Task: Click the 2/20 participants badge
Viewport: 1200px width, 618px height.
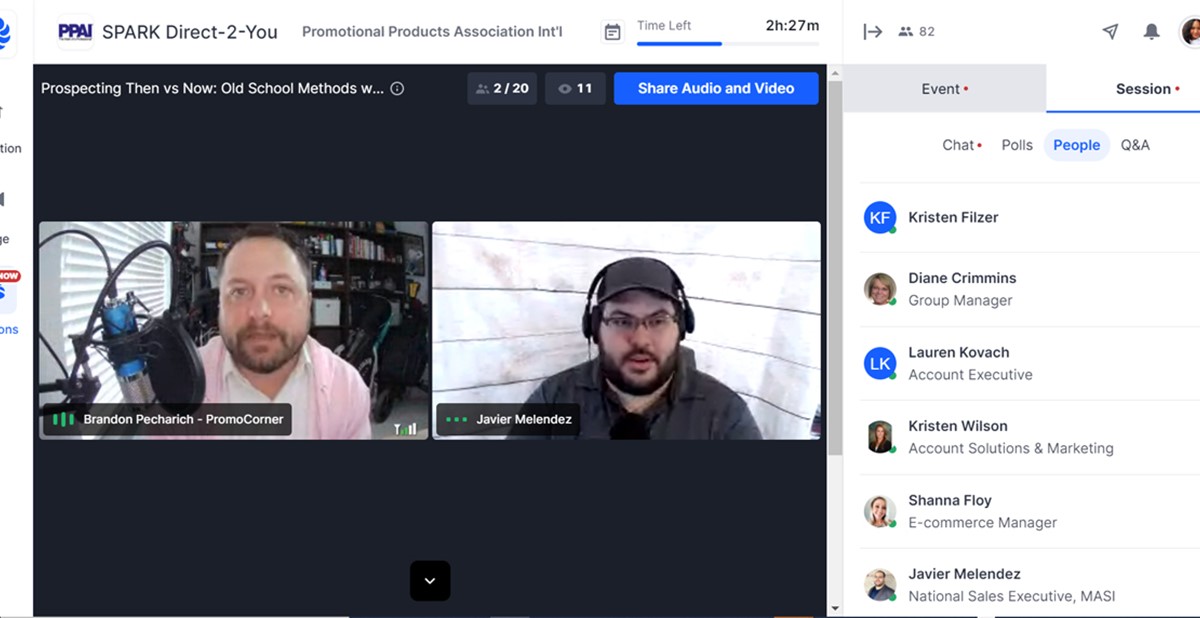Action: point(502,88)
